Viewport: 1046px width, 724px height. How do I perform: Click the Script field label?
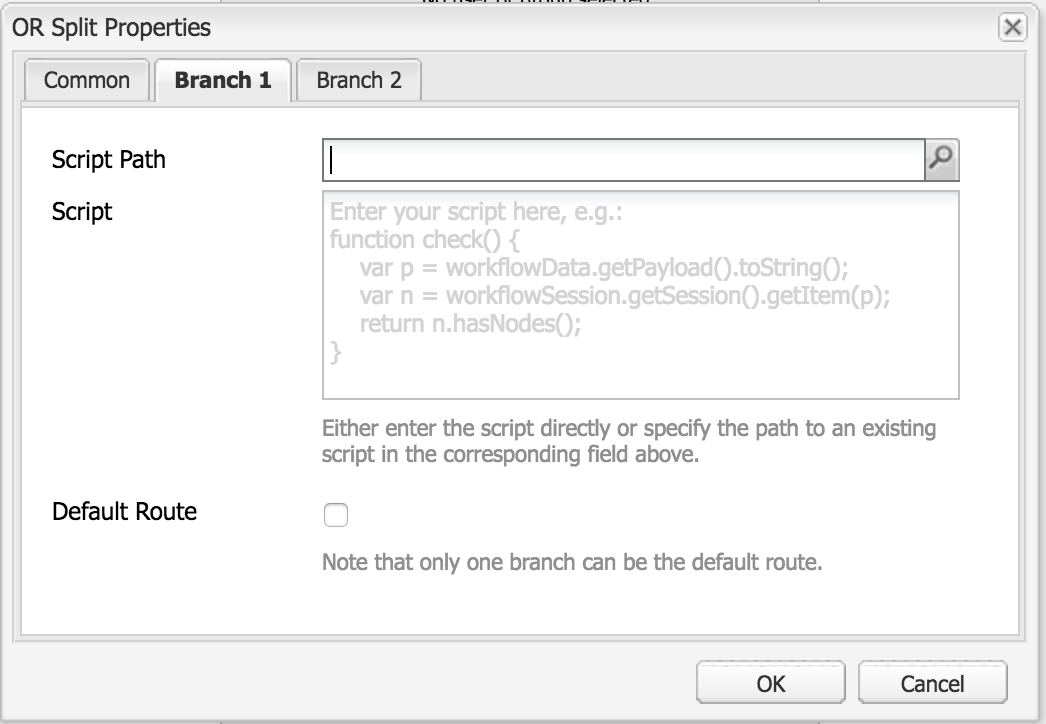82,212
